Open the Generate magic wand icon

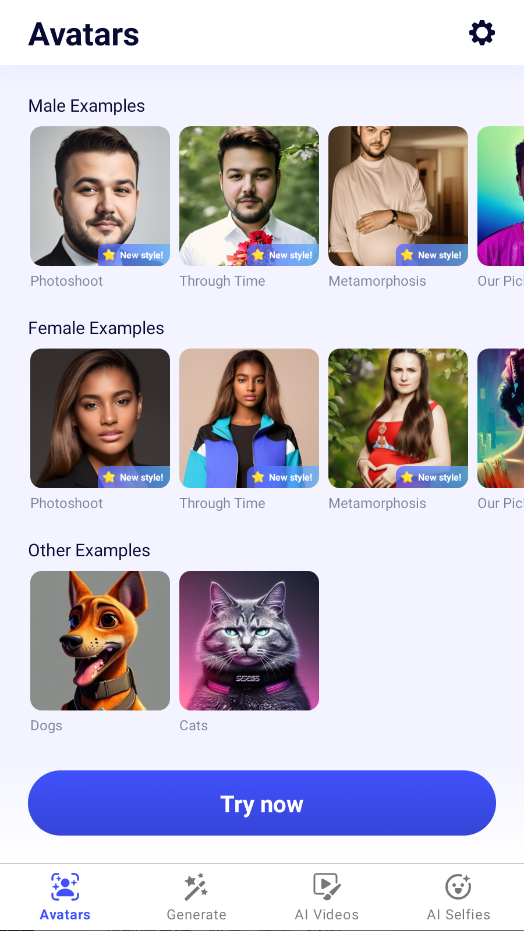pyautogui.click(x=196, y=887)
